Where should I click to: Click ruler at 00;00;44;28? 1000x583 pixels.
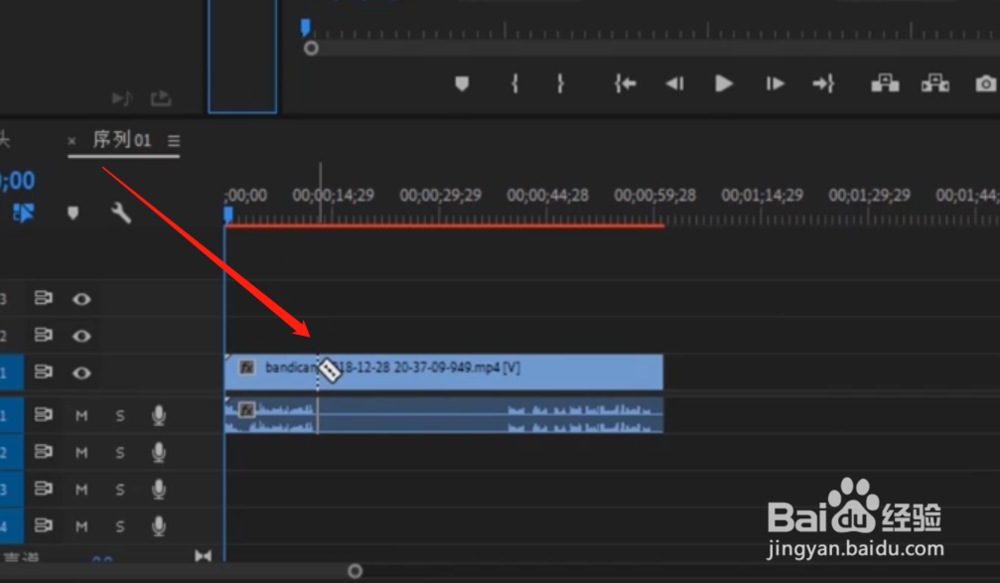tap(547, 195)
